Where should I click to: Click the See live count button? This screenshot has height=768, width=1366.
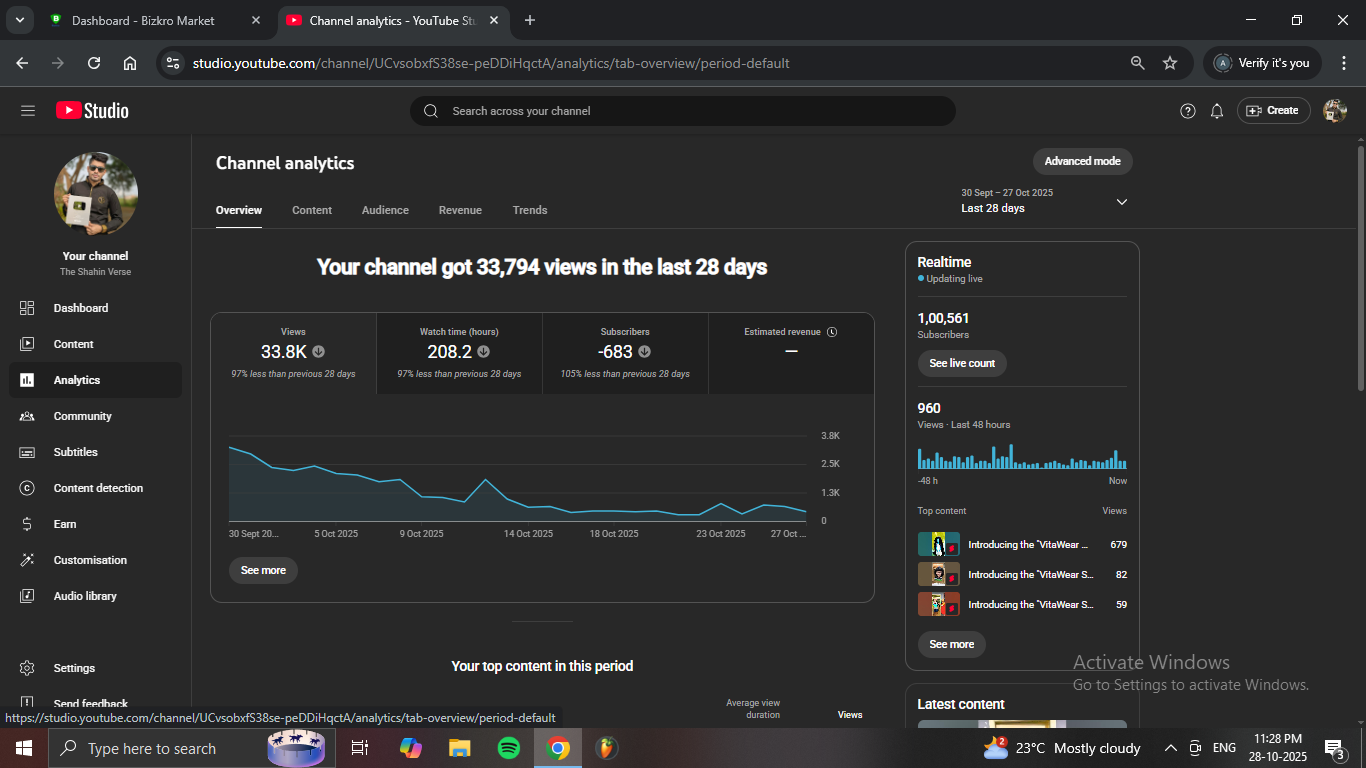click(x=962, y=363)
